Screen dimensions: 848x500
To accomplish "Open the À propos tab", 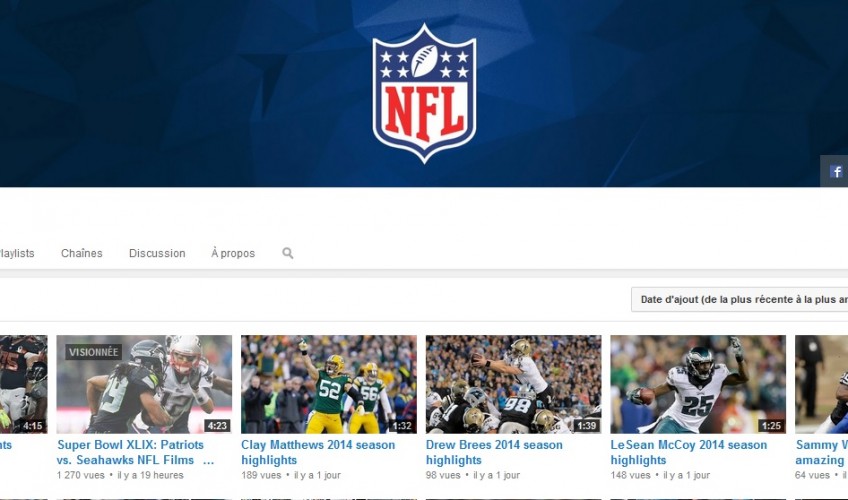I will pos(233,253).
